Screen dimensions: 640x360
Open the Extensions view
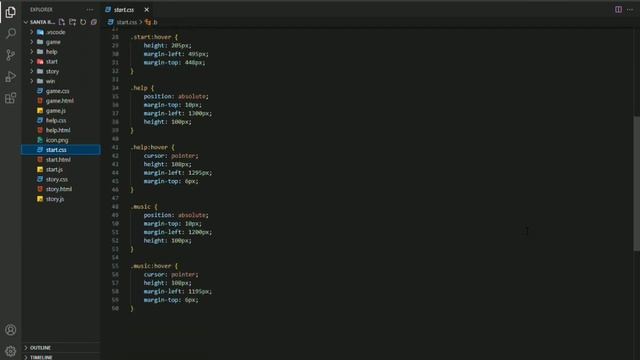pos(11,98)
